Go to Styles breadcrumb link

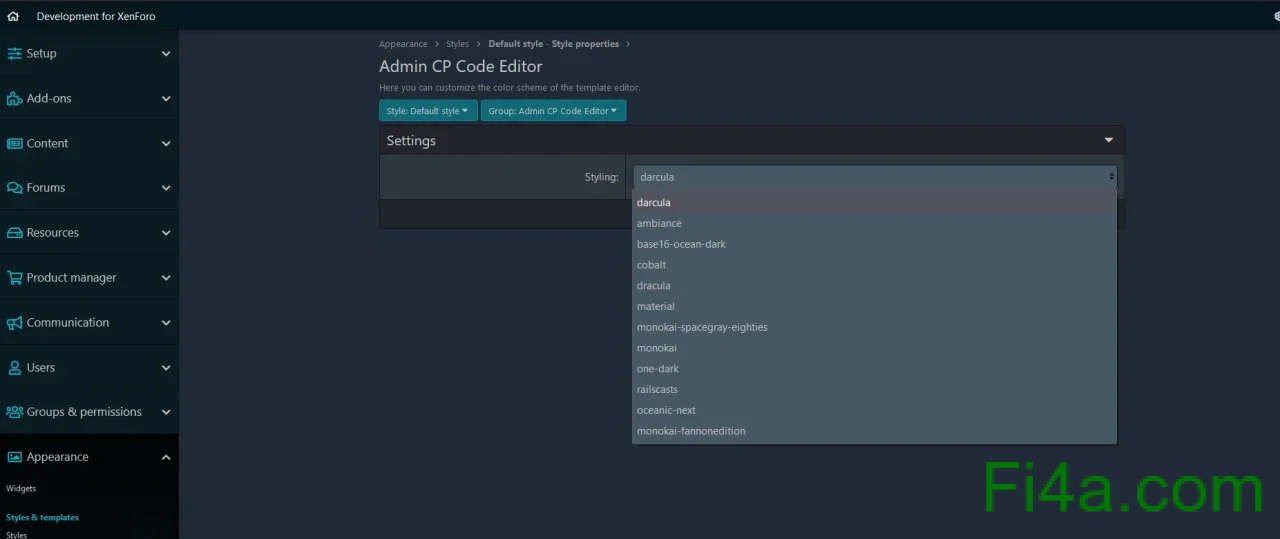(x=457, y=44)
